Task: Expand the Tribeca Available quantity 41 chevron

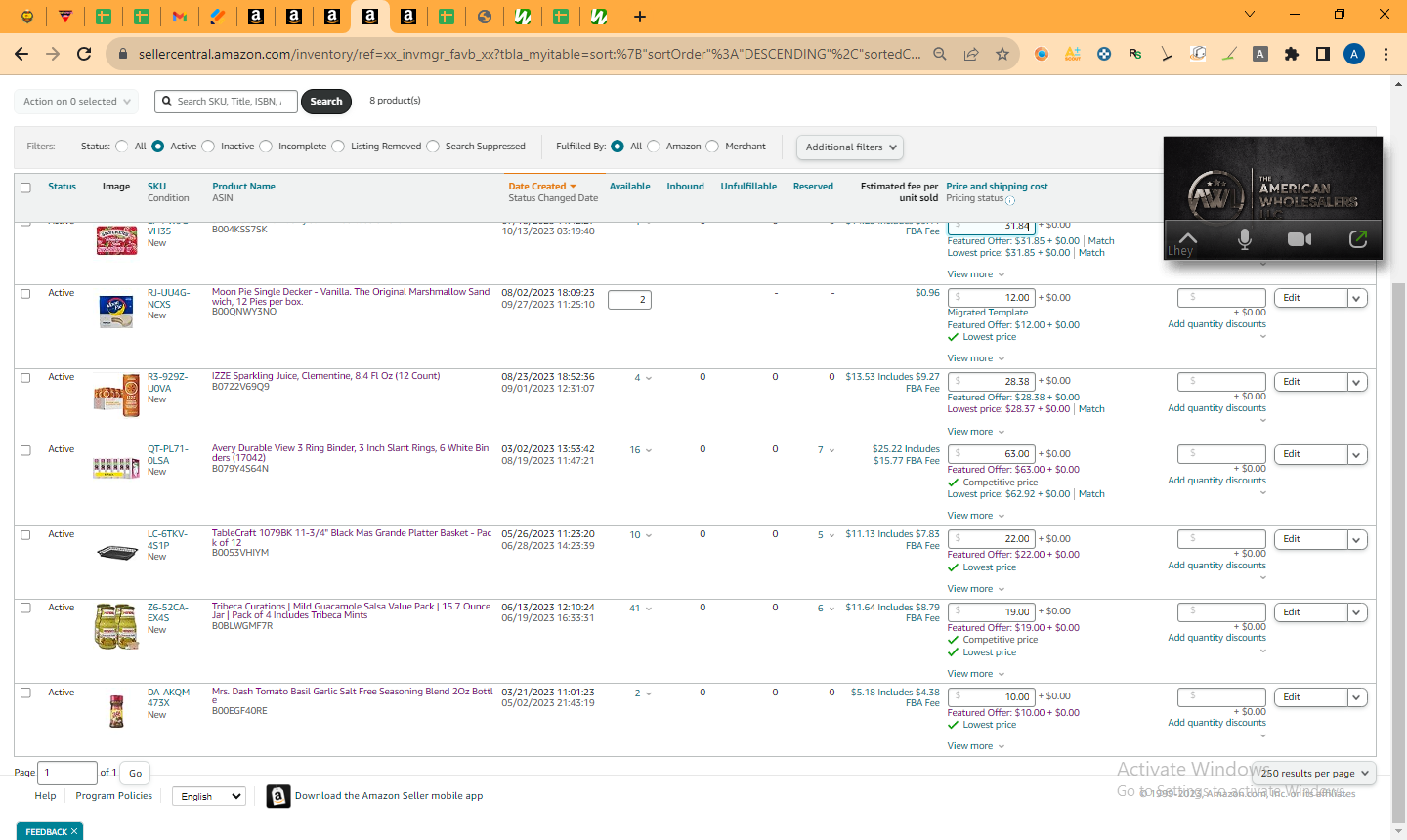Action: tap(649, 609)
